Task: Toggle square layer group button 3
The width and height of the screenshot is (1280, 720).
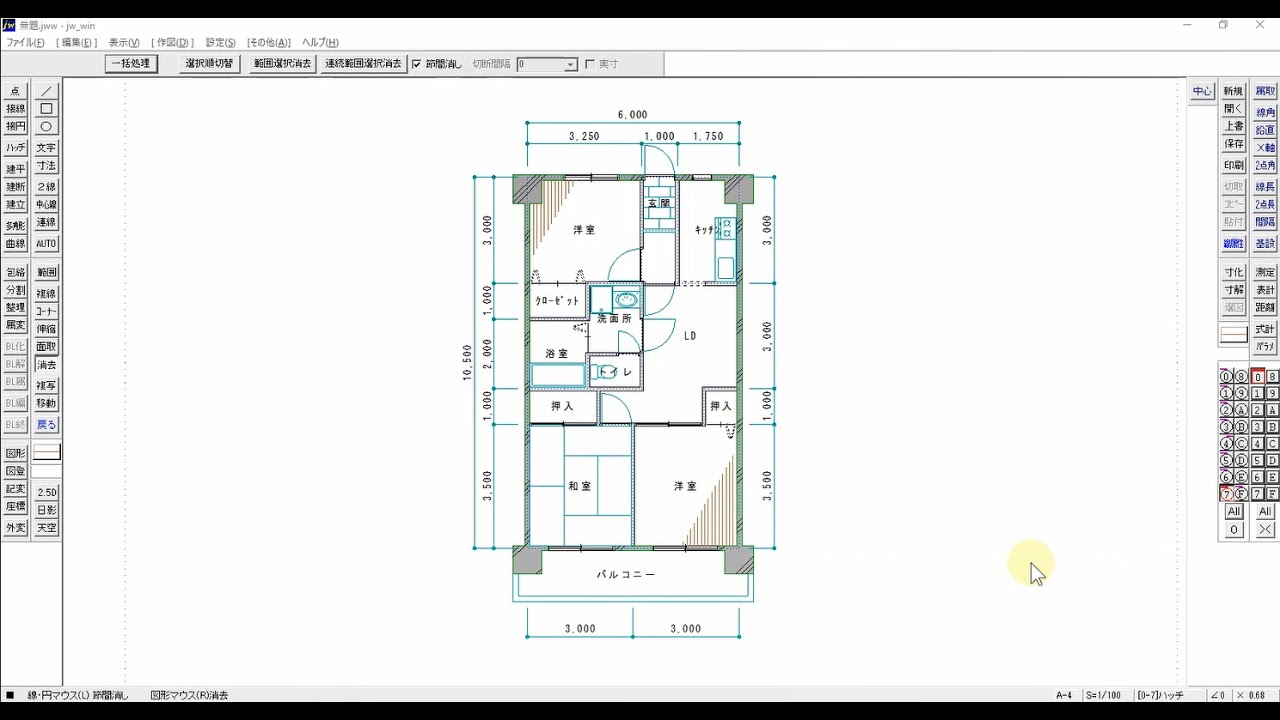Action: 1258,427
